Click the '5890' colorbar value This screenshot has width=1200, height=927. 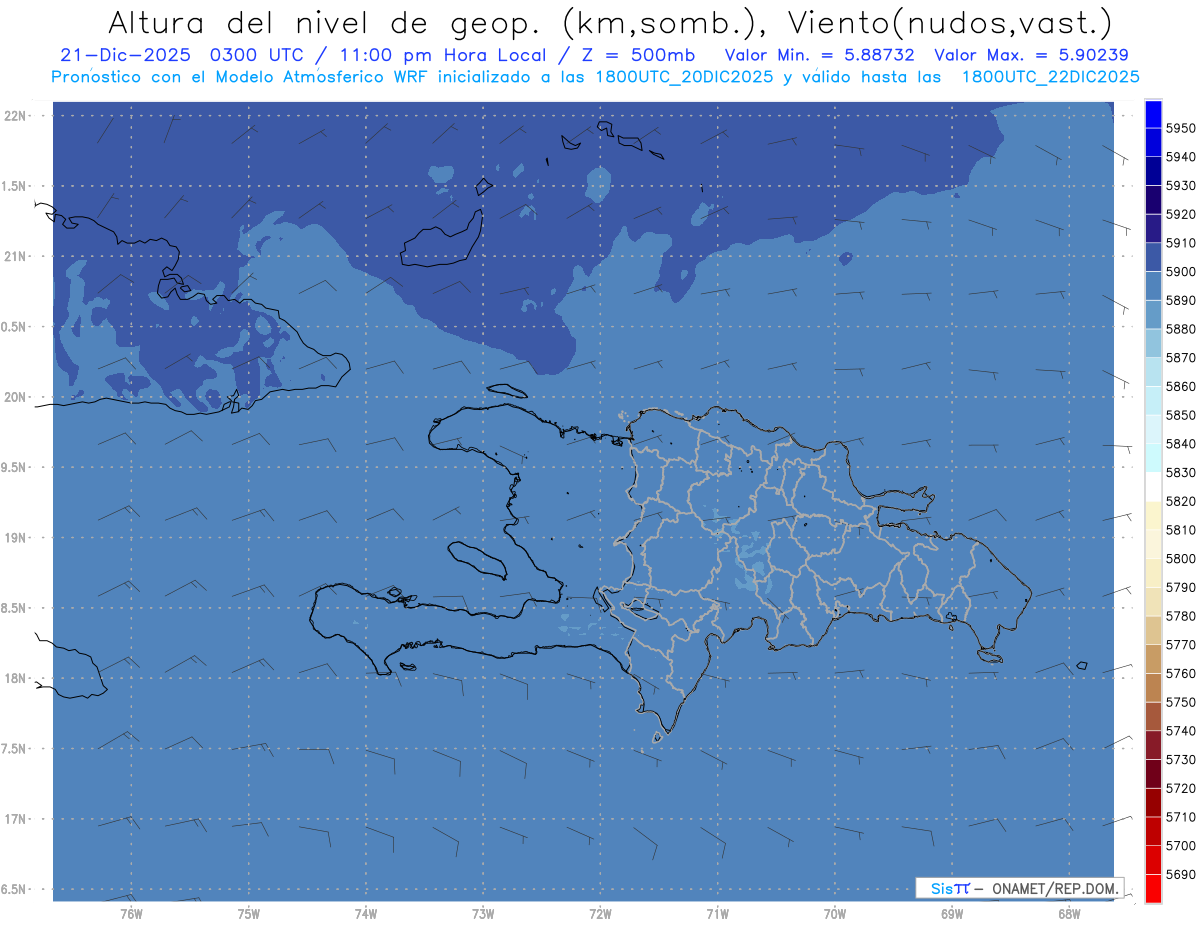1181,300
